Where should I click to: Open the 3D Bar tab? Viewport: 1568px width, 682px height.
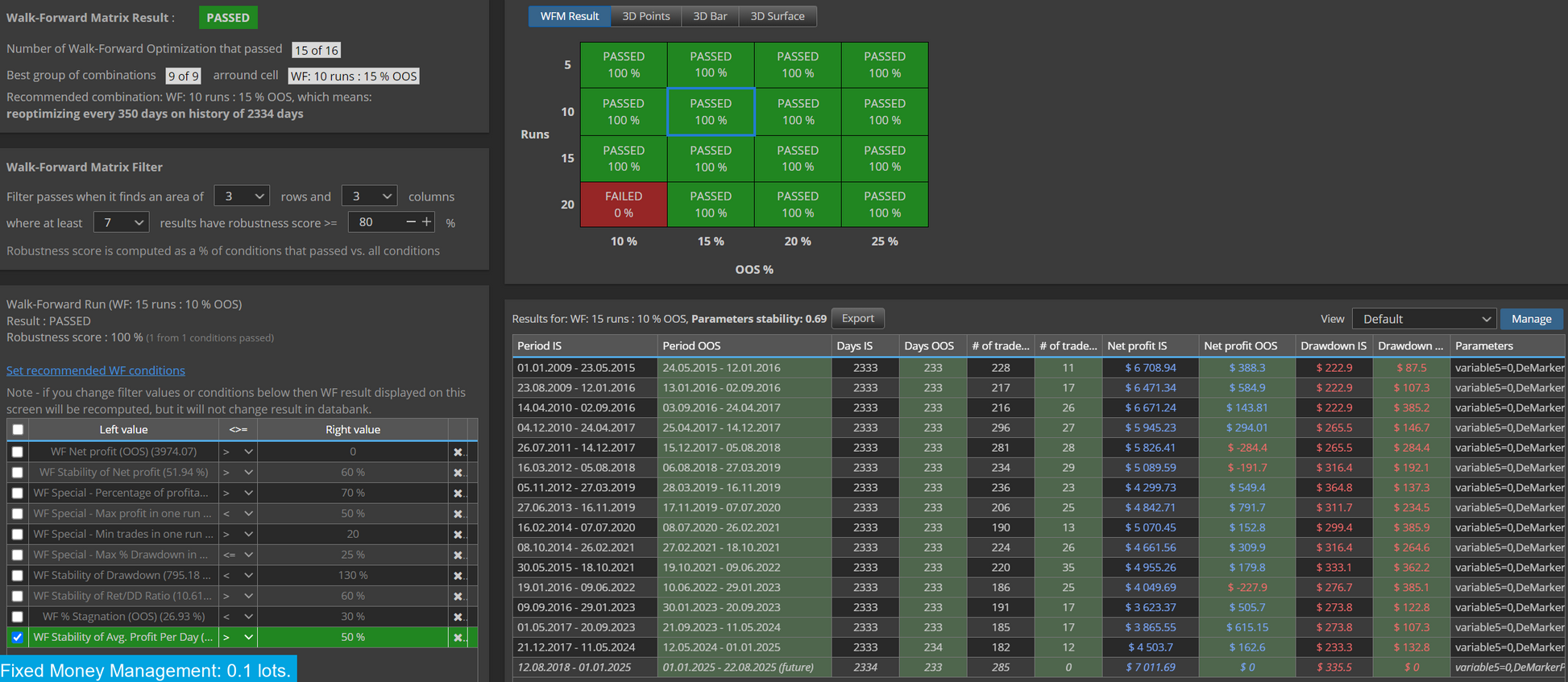[710, 16]
